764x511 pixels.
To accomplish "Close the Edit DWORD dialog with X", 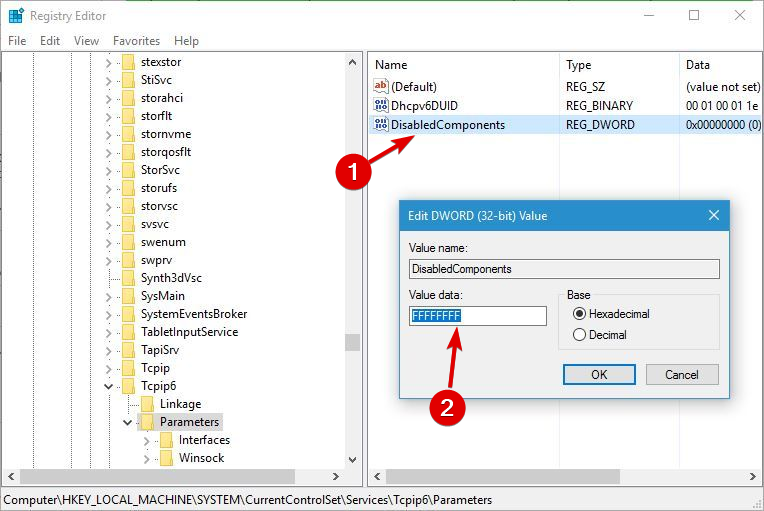I will (x=714, y=215).
